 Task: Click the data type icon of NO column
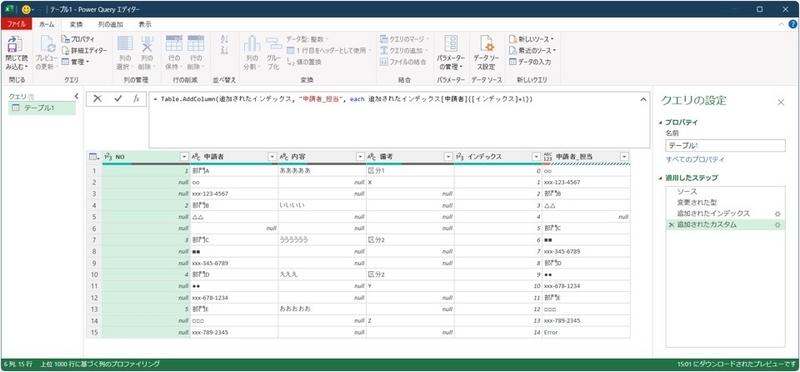click(x=108, y=157)
